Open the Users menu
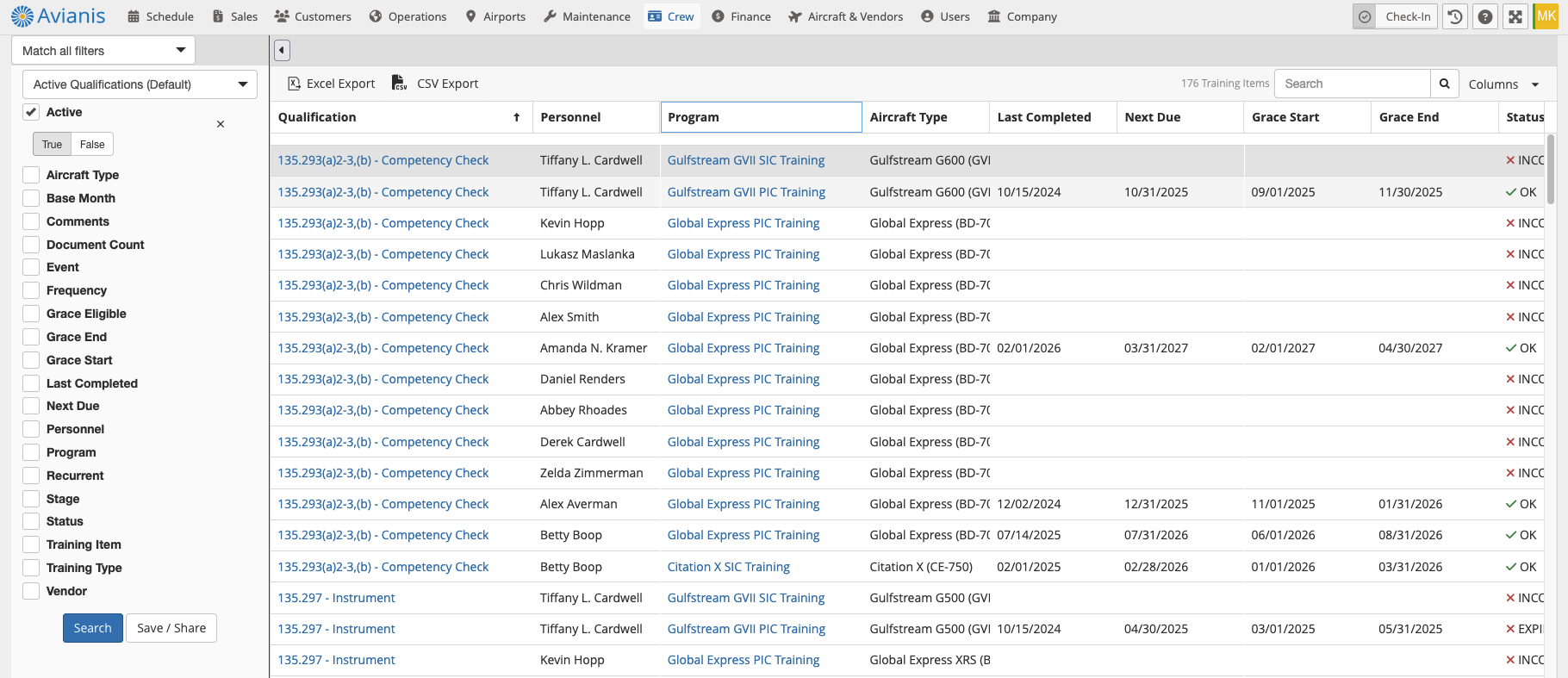 tap(945, 16)
